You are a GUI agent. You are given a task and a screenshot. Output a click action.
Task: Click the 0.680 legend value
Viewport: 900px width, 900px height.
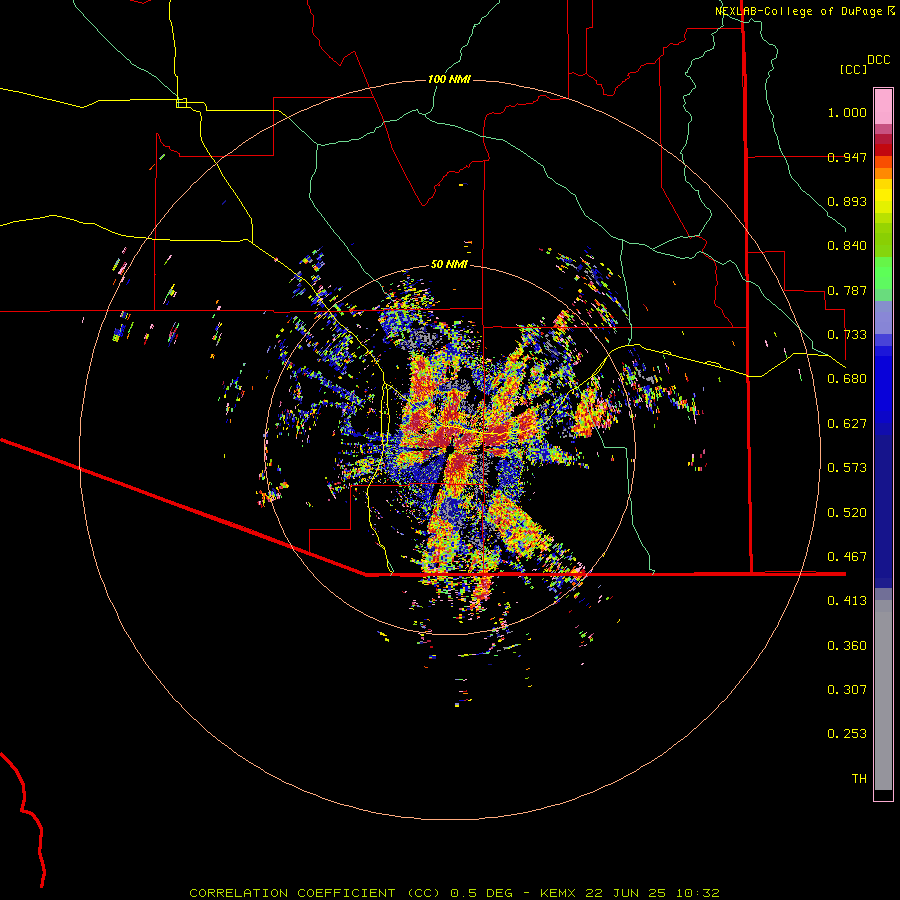coord(847,379)
